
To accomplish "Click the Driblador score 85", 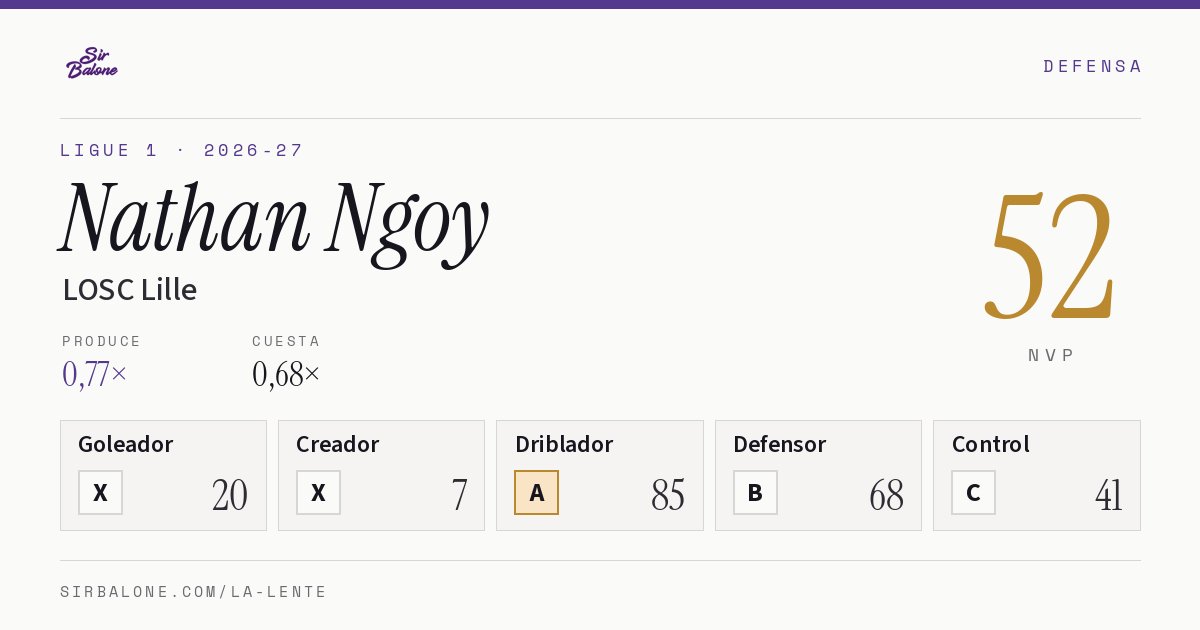I will point(668,495).
